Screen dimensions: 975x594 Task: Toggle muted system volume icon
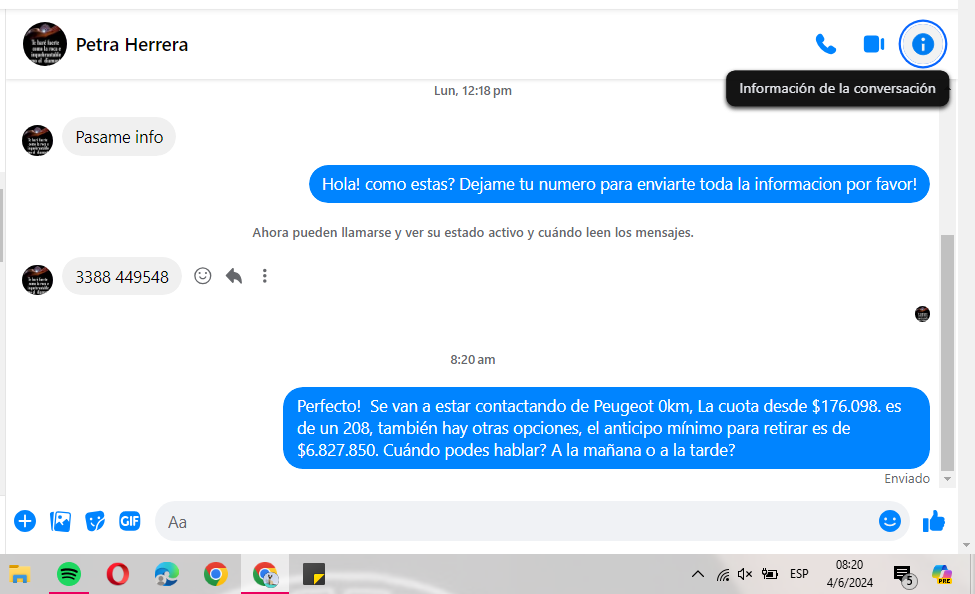point(745,574)
